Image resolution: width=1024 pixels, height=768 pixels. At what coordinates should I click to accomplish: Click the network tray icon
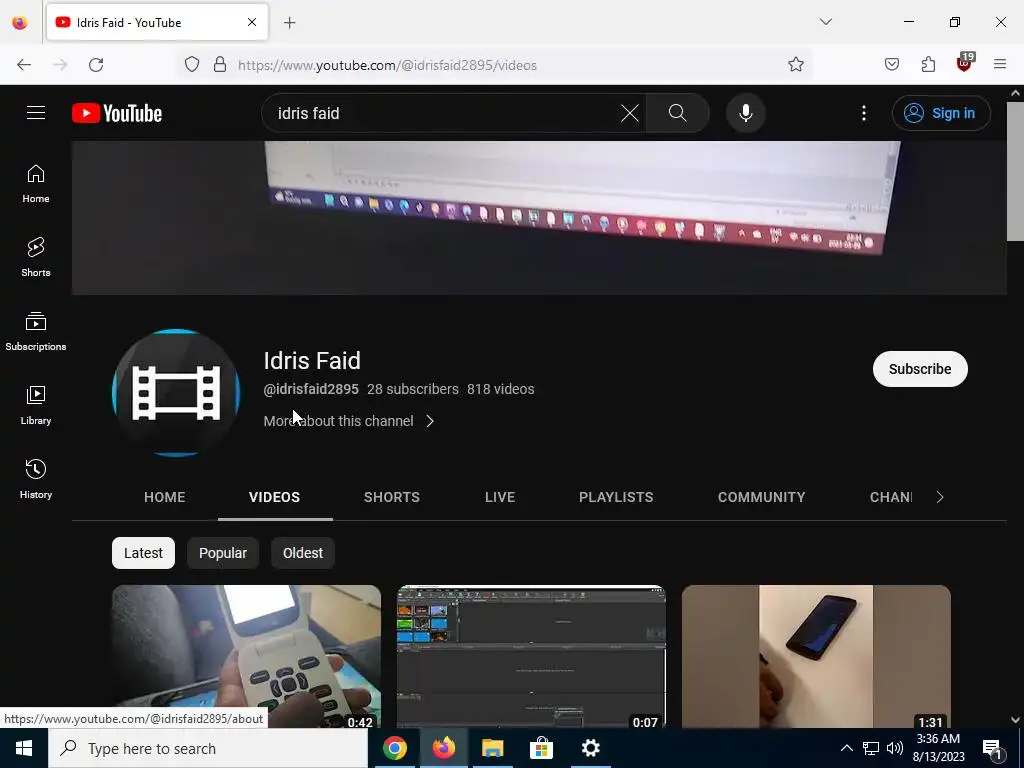tap(871, 748)
